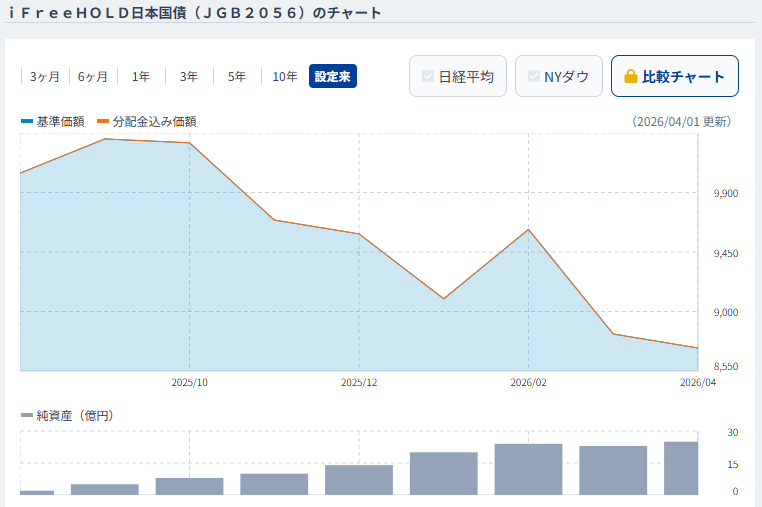Click the 30 net-assets axis value
The height and width of the screenshot is (507, 762).
click(x=732, y=432)
